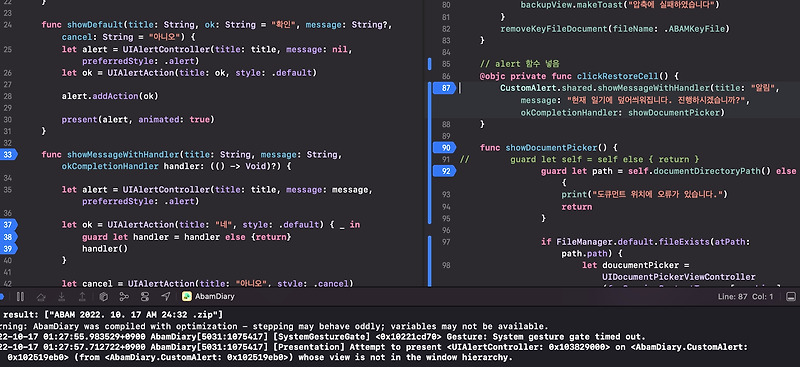Viewport: 800px width, 367px height.
Task: Toggle the breakpoint on line 90
Action: coord(444,148)
